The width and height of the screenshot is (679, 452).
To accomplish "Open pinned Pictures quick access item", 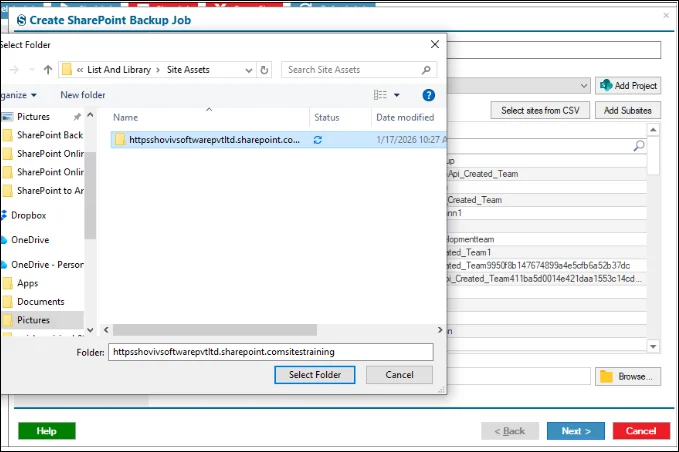I will [x=33, y=117].
